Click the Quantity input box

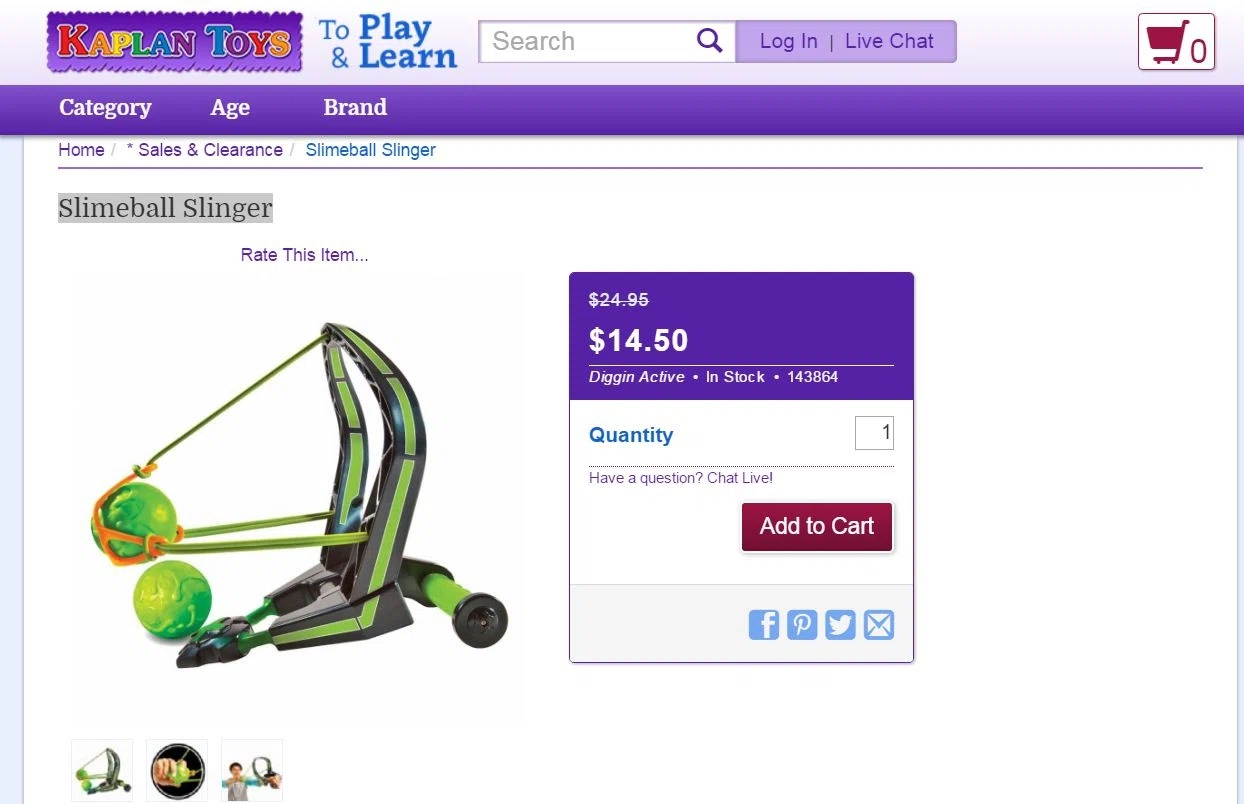(x=874, y=433)
